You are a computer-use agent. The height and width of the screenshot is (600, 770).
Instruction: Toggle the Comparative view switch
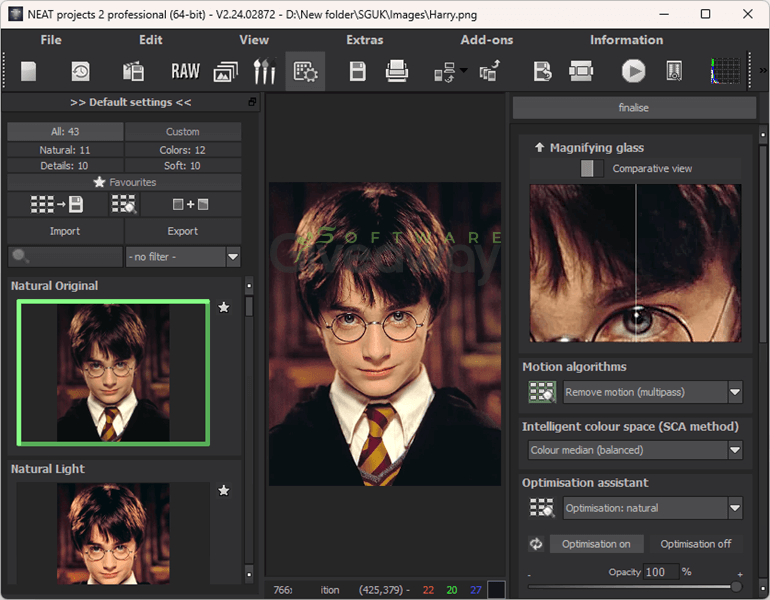[x=592, y=168]
